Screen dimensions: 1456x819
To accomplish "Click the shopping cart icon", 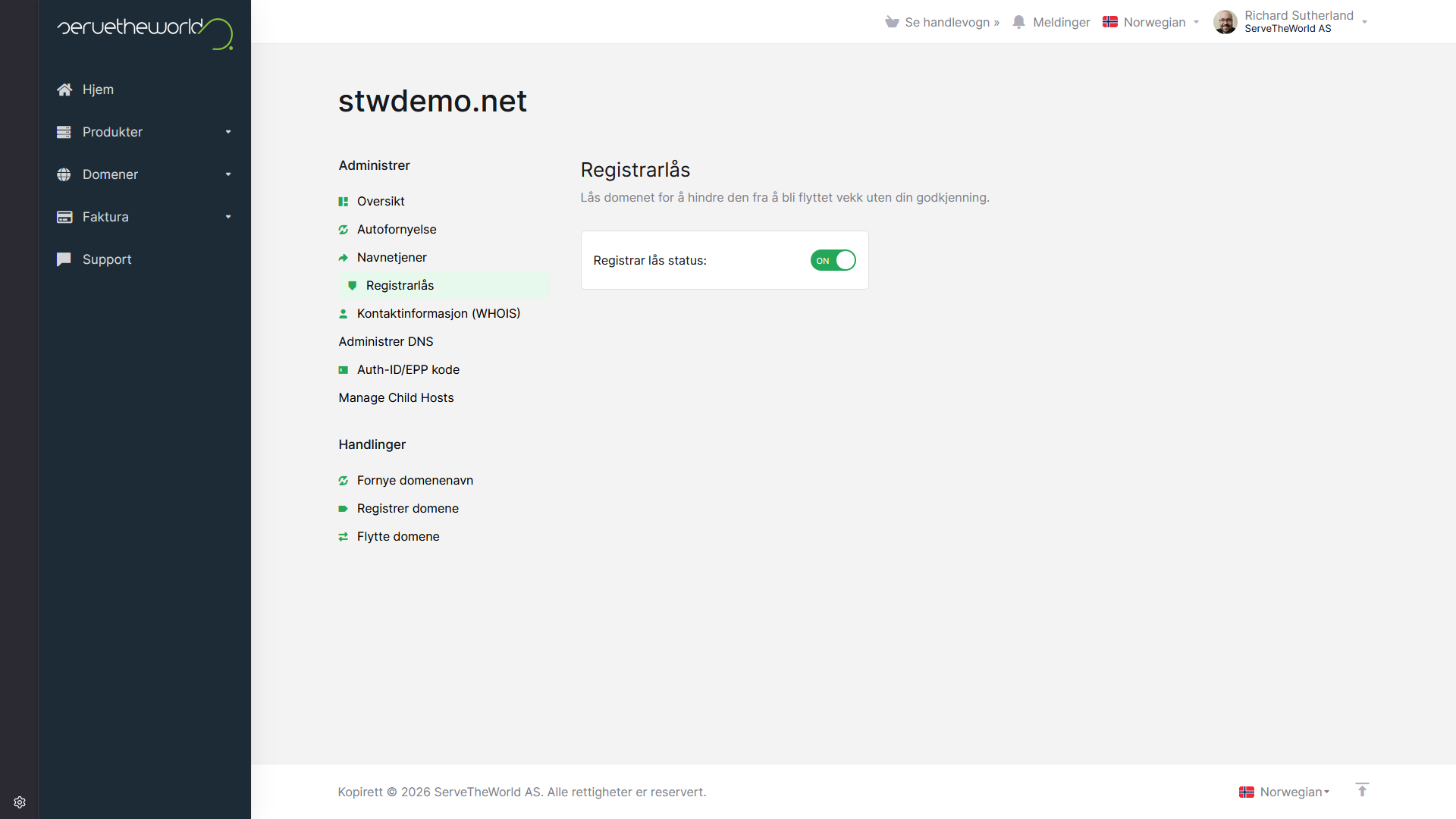I will (x=892, y=22).
